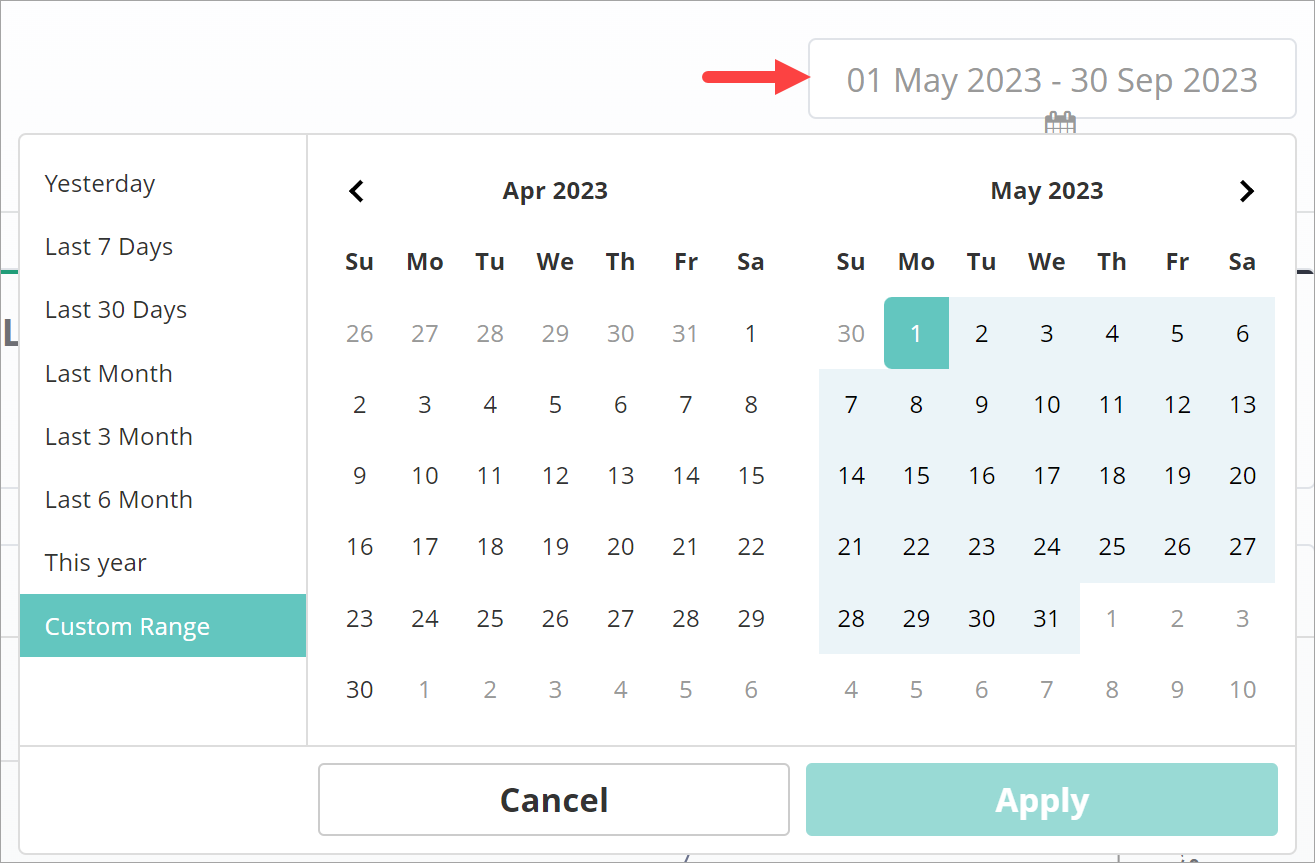Select May 17 in the May calendar
Screen dimensions: 1315x863
tap(1046, 476)
